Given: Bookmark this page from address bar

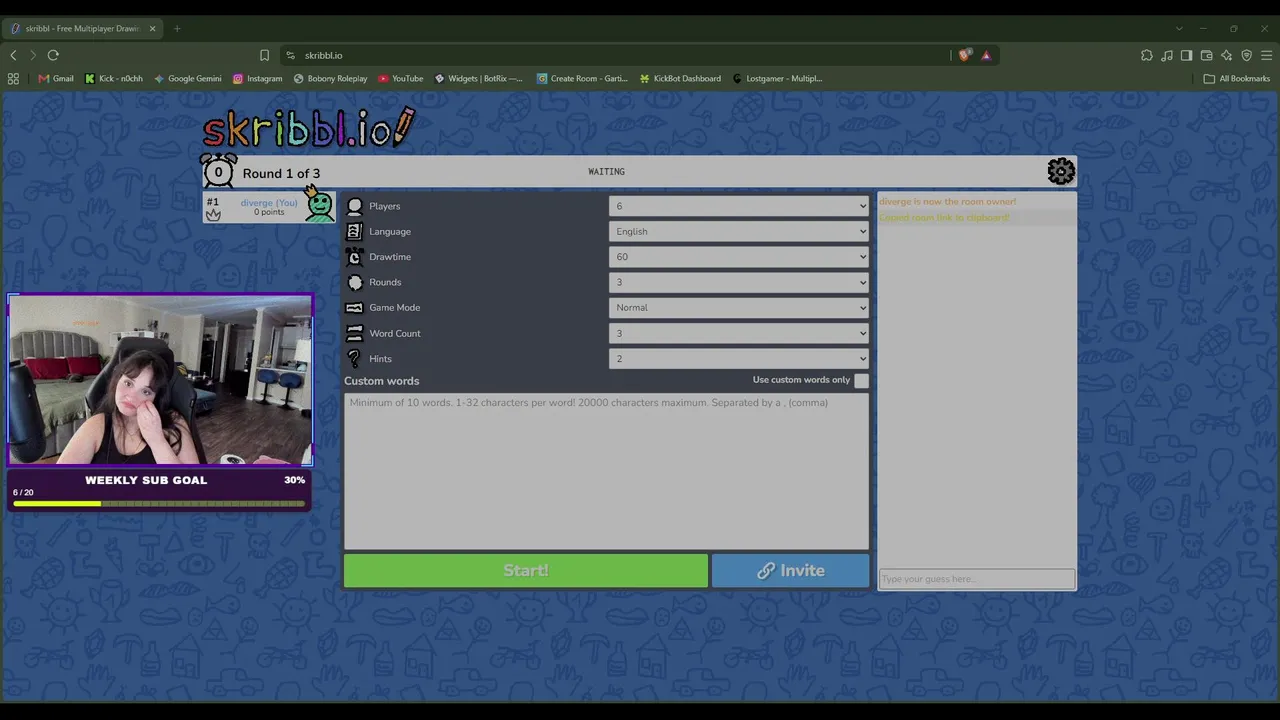Looking at the screenshot, I should (264, 55).
